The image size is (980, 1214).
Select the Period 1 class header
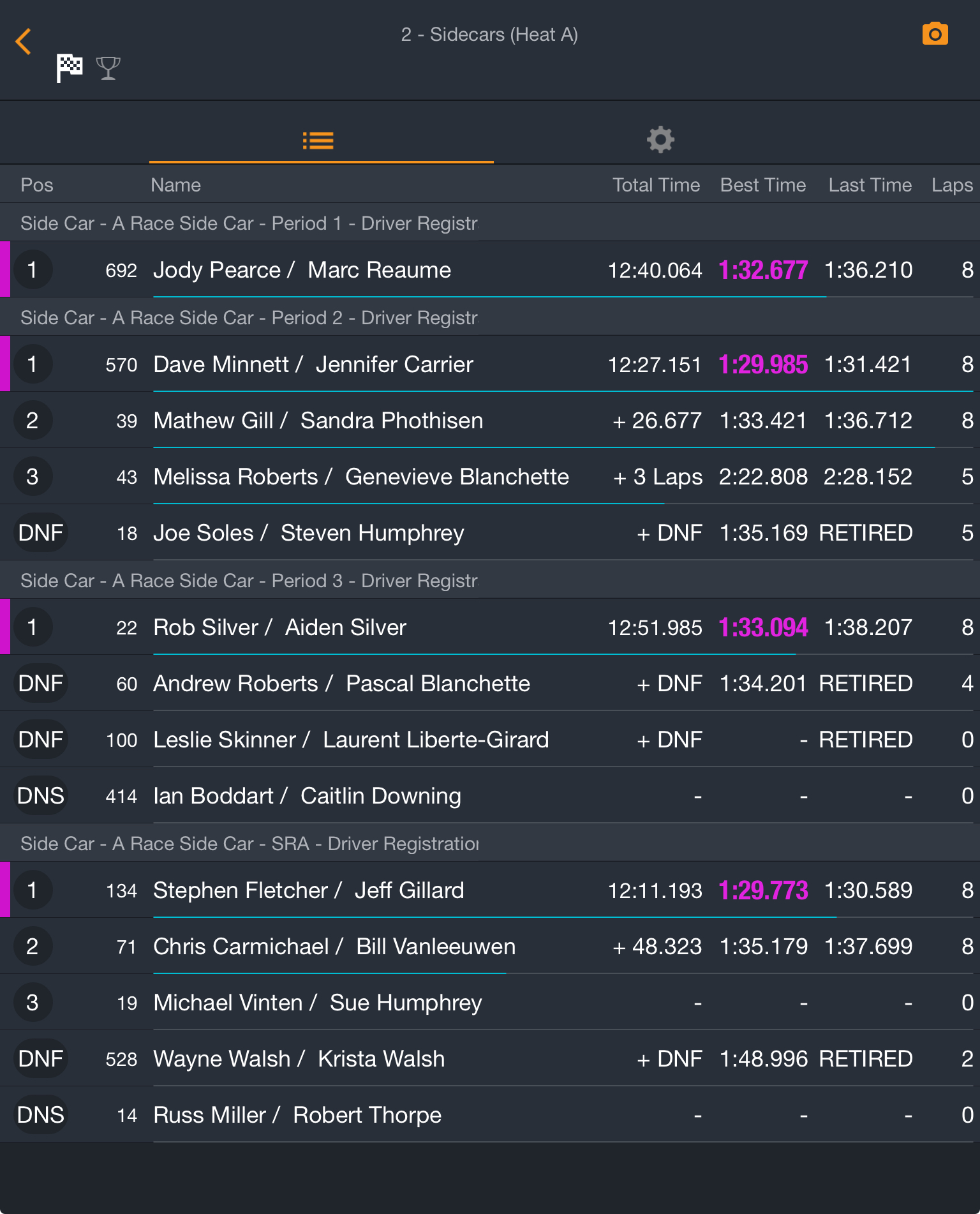490,223
